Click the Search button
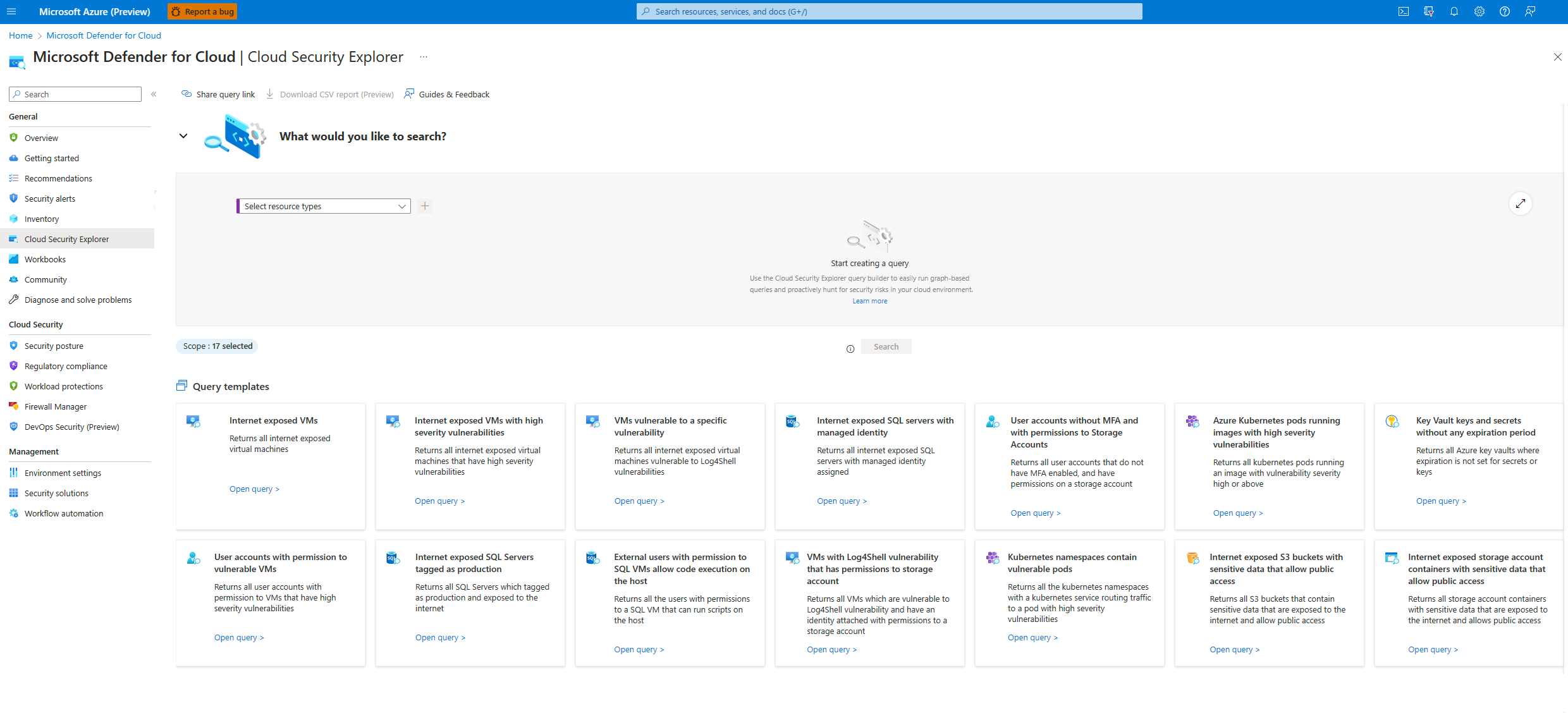The width and height of the screenshot is (1568, 713). [x=885, y=346]
